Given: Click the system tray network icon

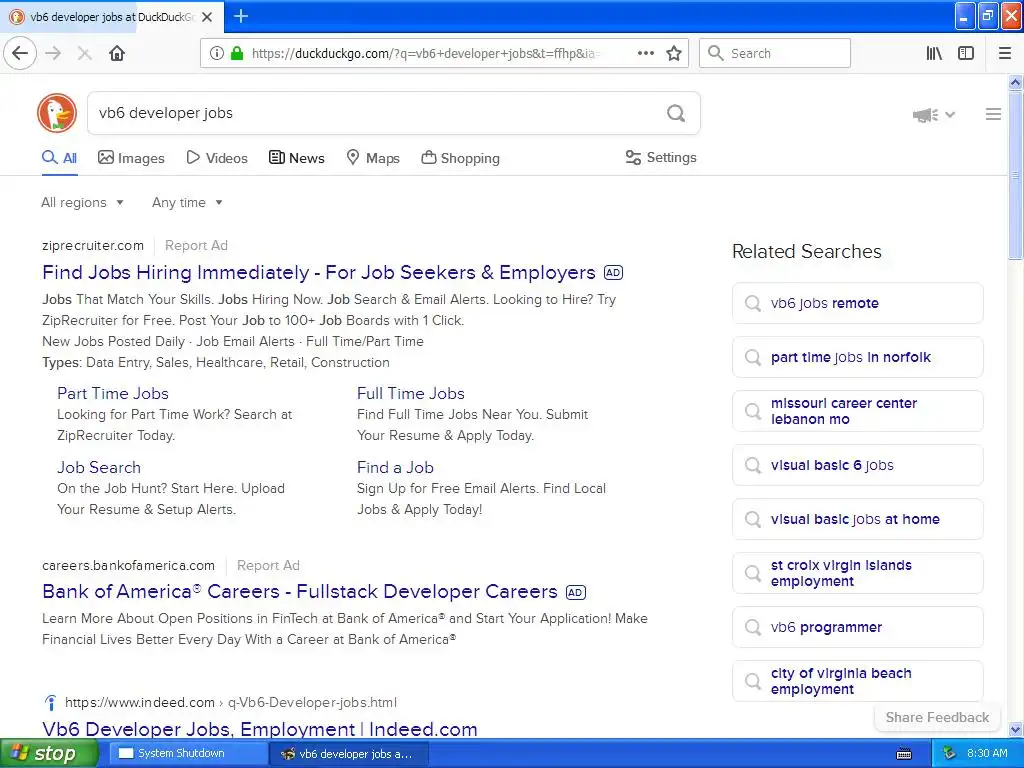Looking at the screenshot, I should (949, 754).
